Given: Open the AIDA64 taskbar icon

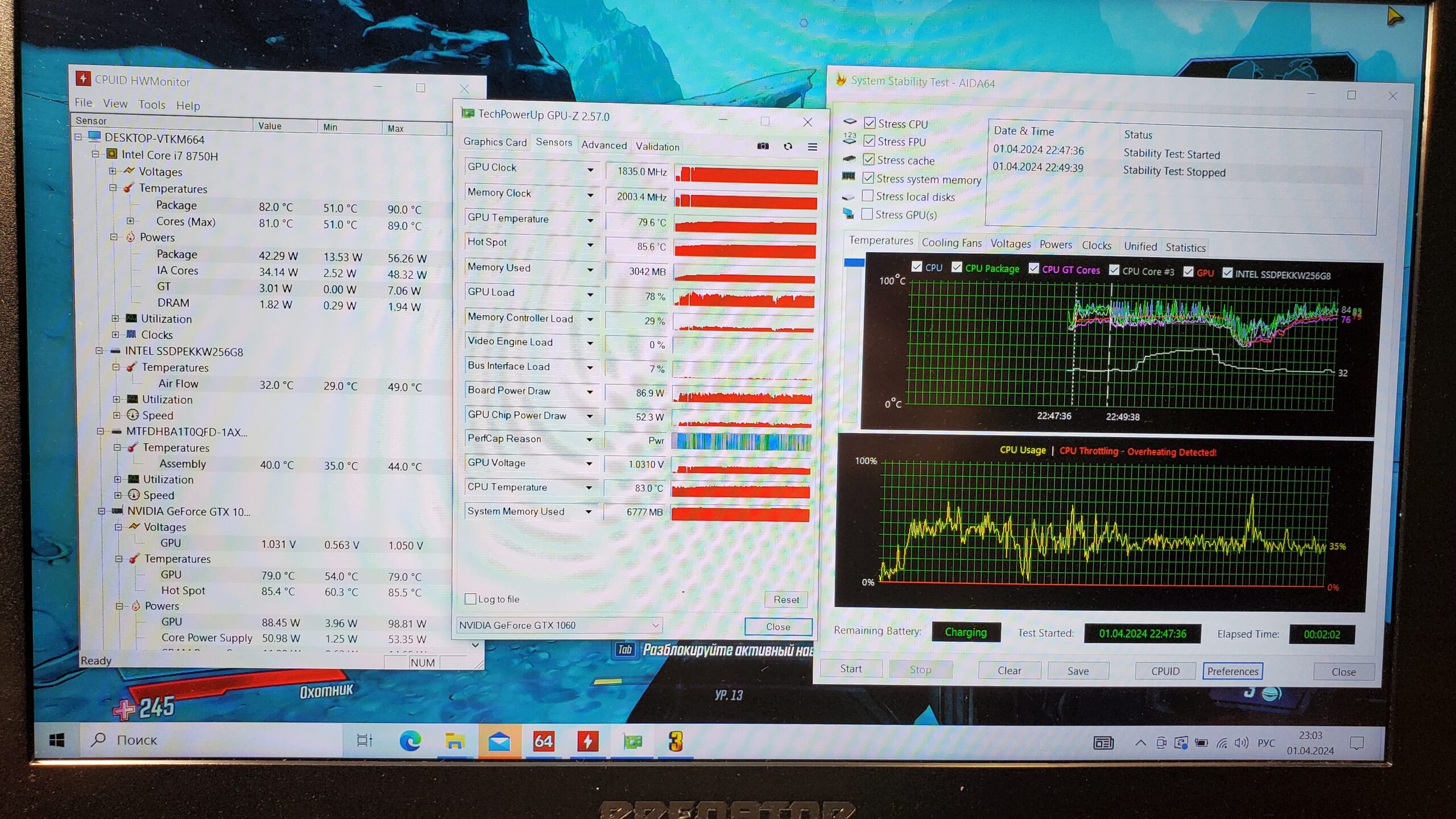Looking at the screenshot, I should coord(543,741).
